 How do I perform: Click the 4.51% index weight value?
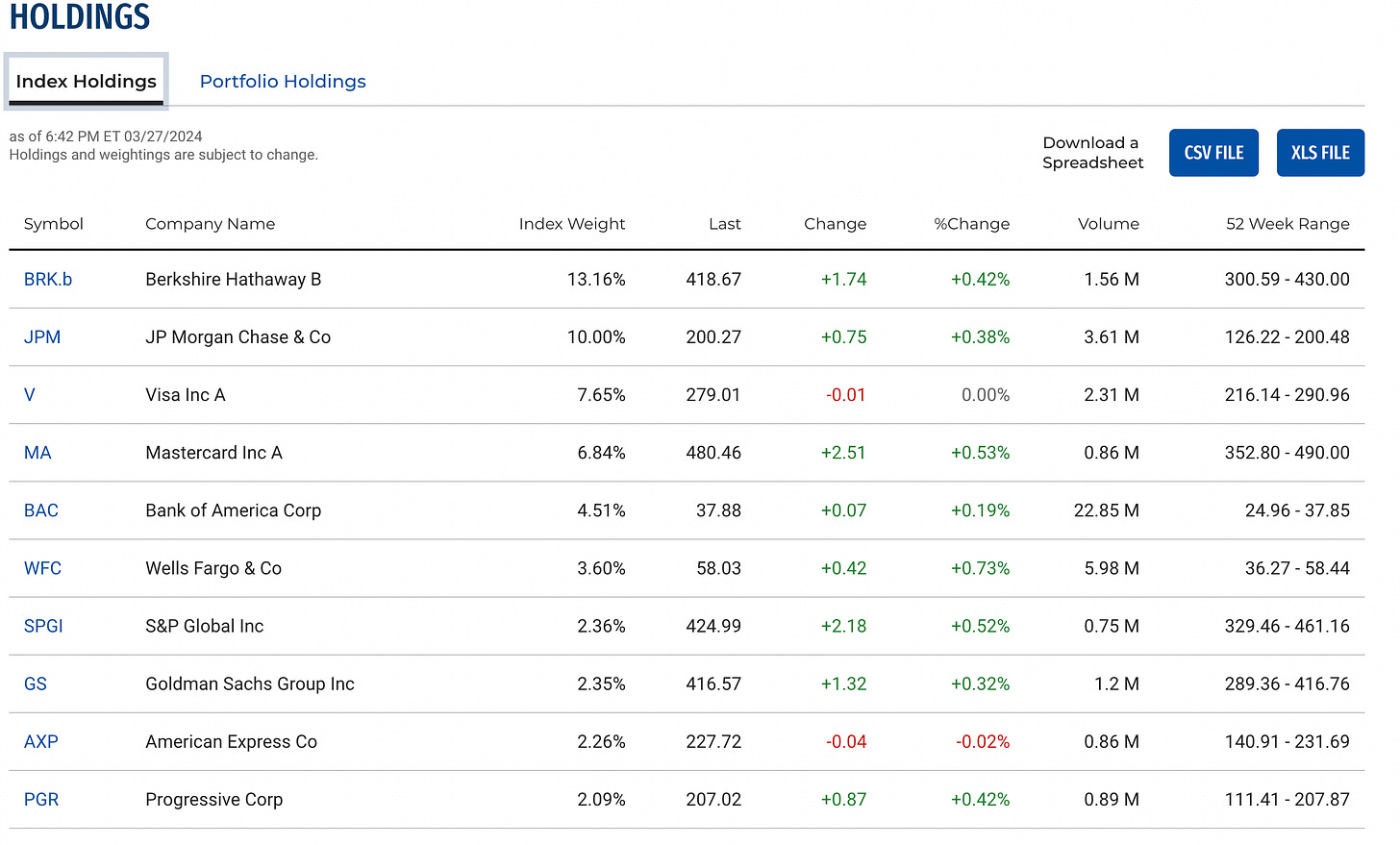[602, 510]
